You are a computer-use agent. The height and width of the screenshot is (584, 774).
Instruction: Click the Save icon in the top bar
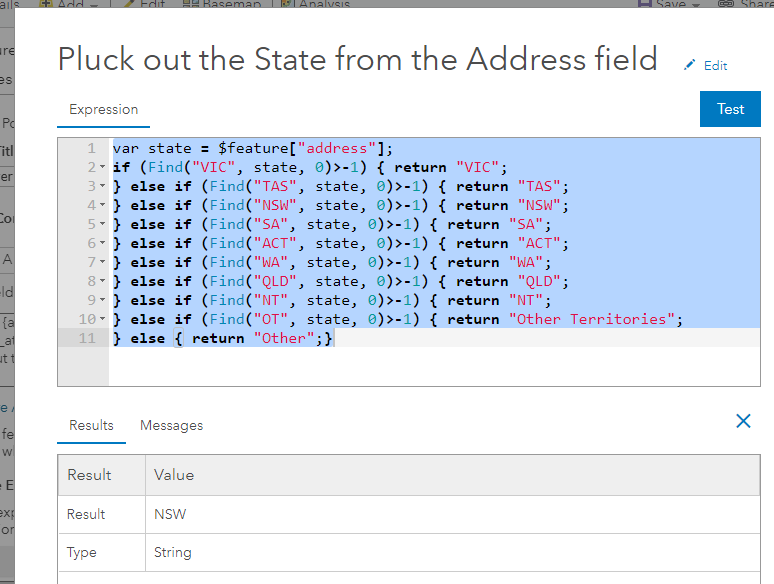646,4
